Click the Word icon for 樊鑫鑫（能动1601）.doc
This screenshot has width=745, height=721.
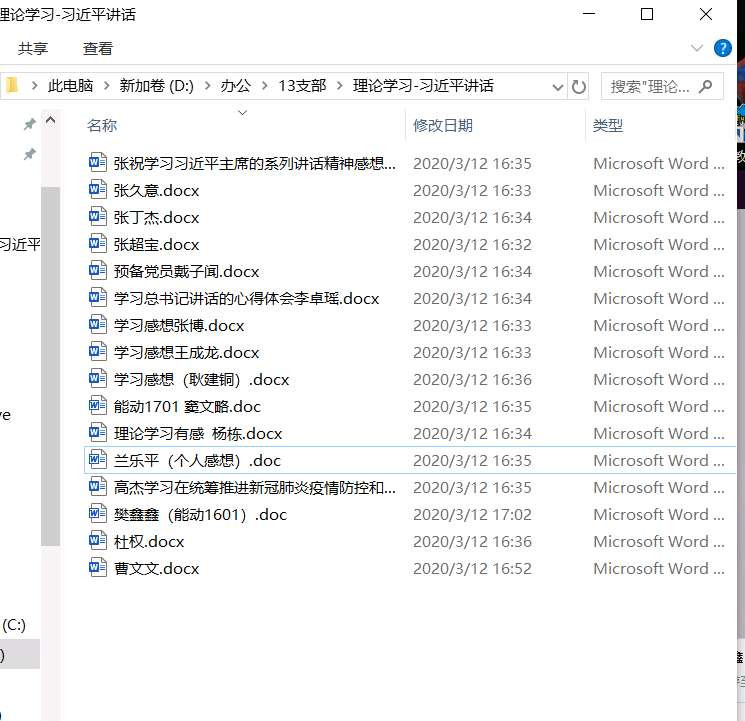[x=97, y=514]
